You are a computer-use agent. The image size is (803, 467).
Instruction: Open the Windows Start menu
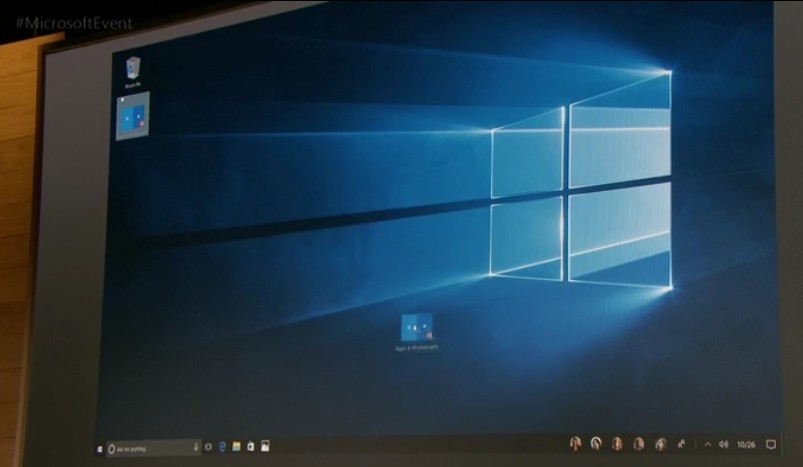tap(99, 449)
